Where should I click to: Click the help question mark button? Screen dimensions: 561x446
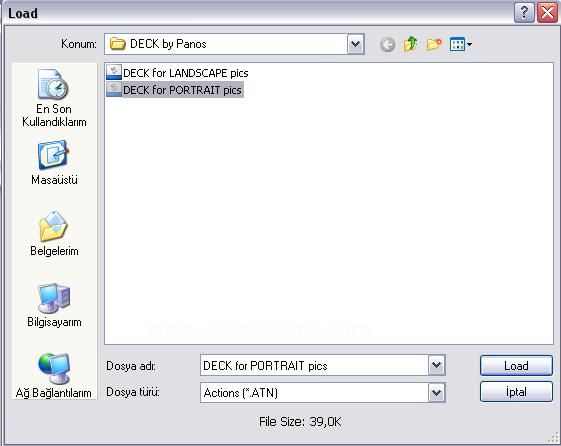[524, 13]
